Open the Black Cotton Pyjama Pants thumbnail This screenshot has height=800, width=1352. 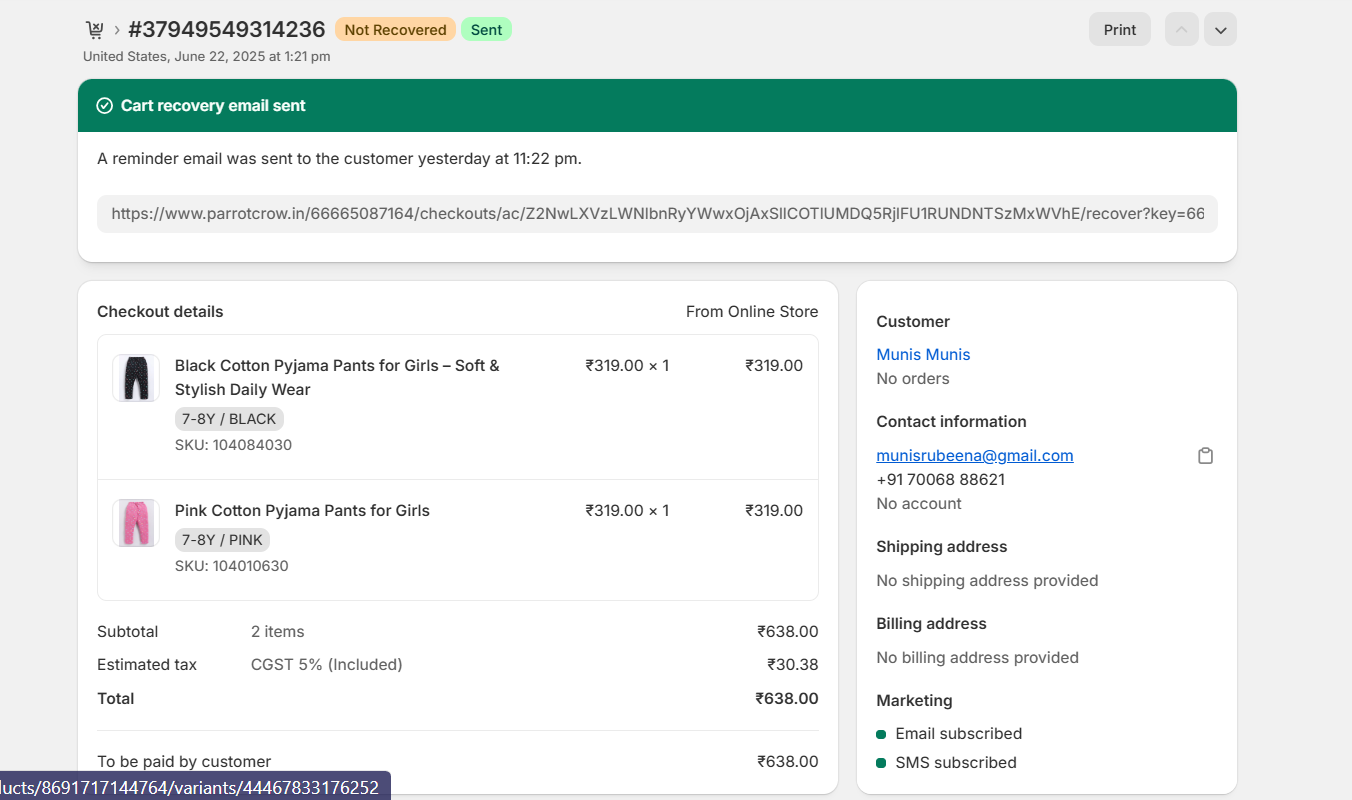136,378
